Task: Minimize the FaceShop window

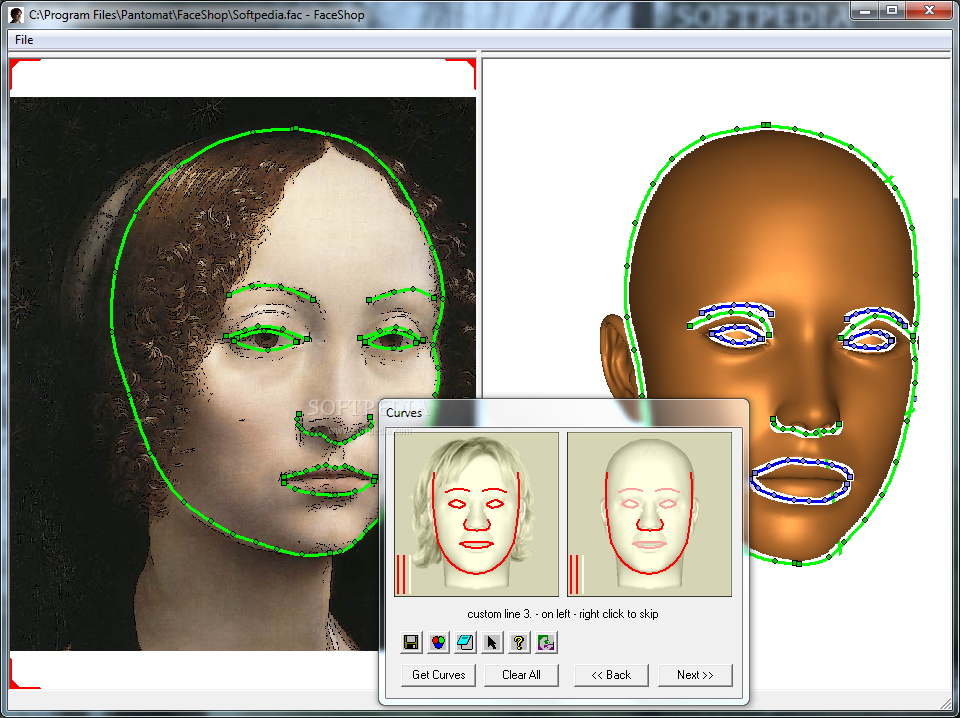Action: pyautogui.click(x=866, y=10)
